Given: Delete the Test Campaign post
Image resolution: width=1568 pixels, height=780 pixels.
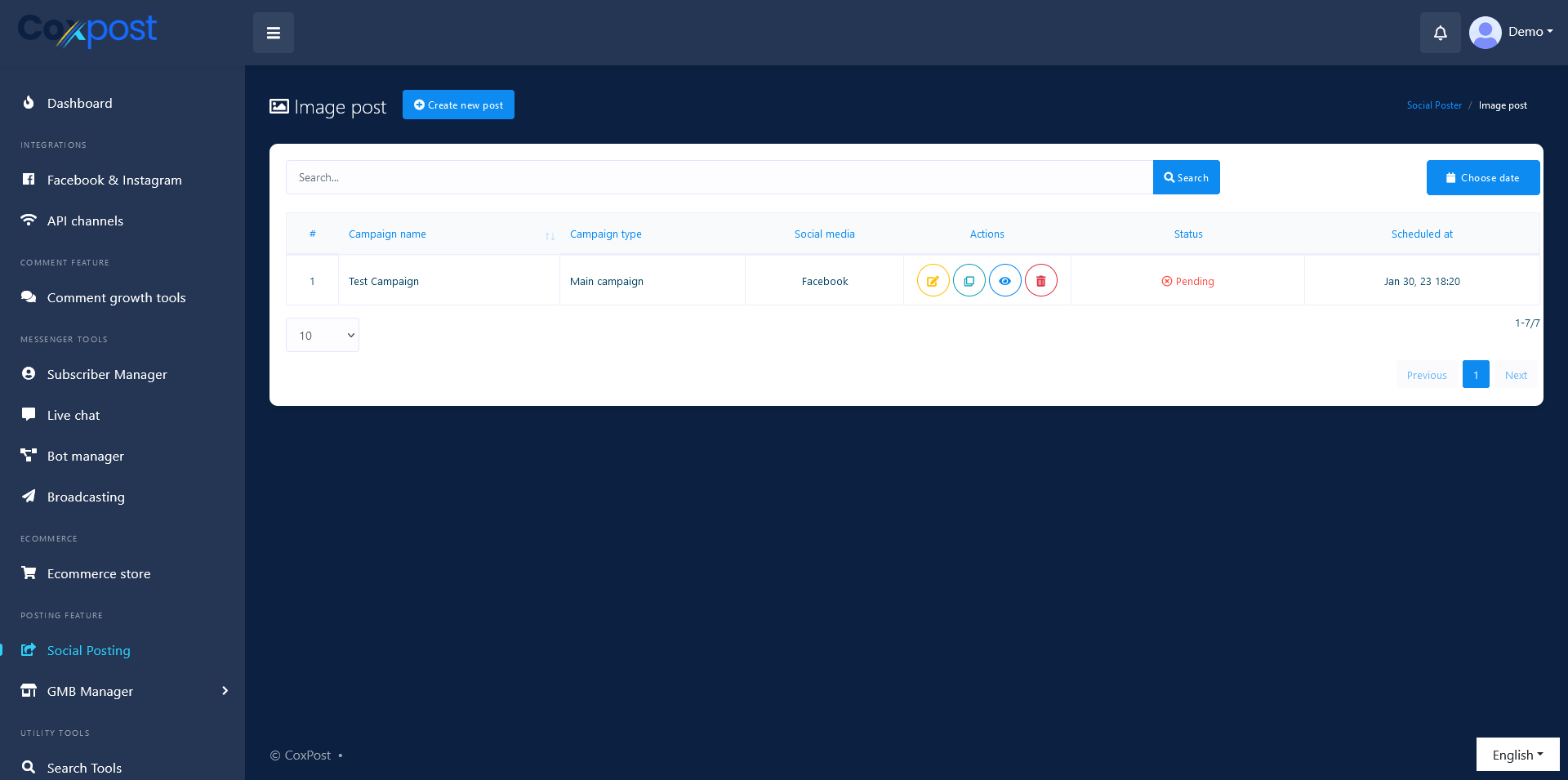Looking at the screenshot, I should point(1041,281).
